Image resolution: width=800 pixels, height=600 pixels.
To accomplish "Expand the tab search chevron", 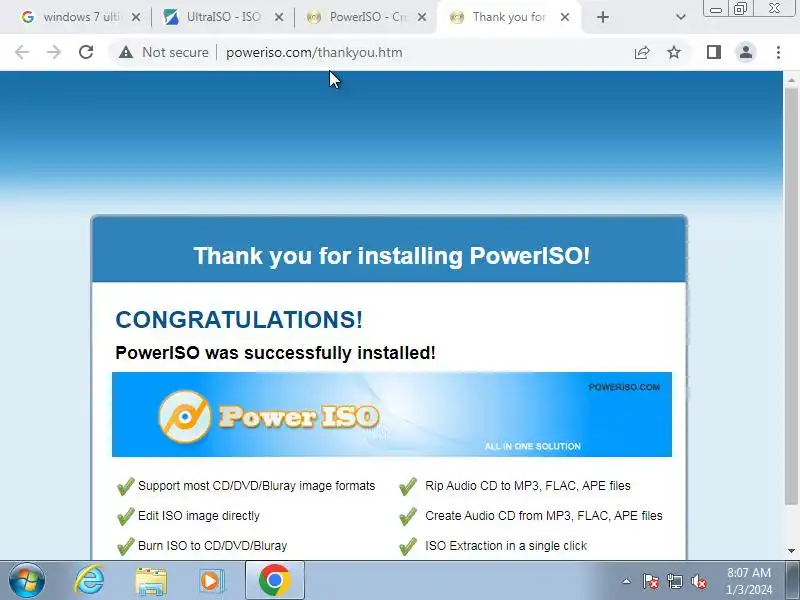I will (x=680, y=17).
